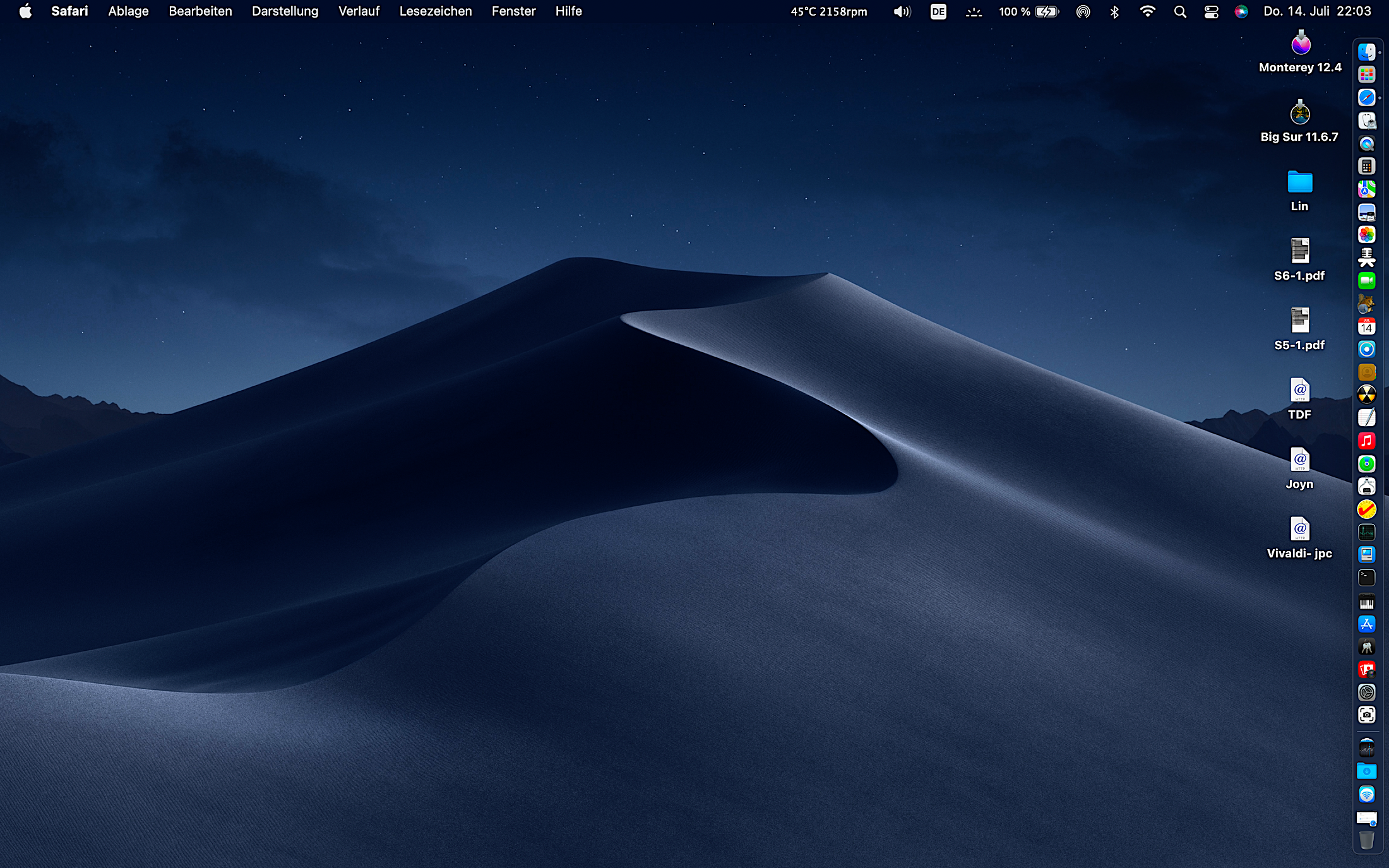The image size is (1389, 868).
Task: Toggle the Bluetooth menu bar icon
Action: tap(1114, 11)
